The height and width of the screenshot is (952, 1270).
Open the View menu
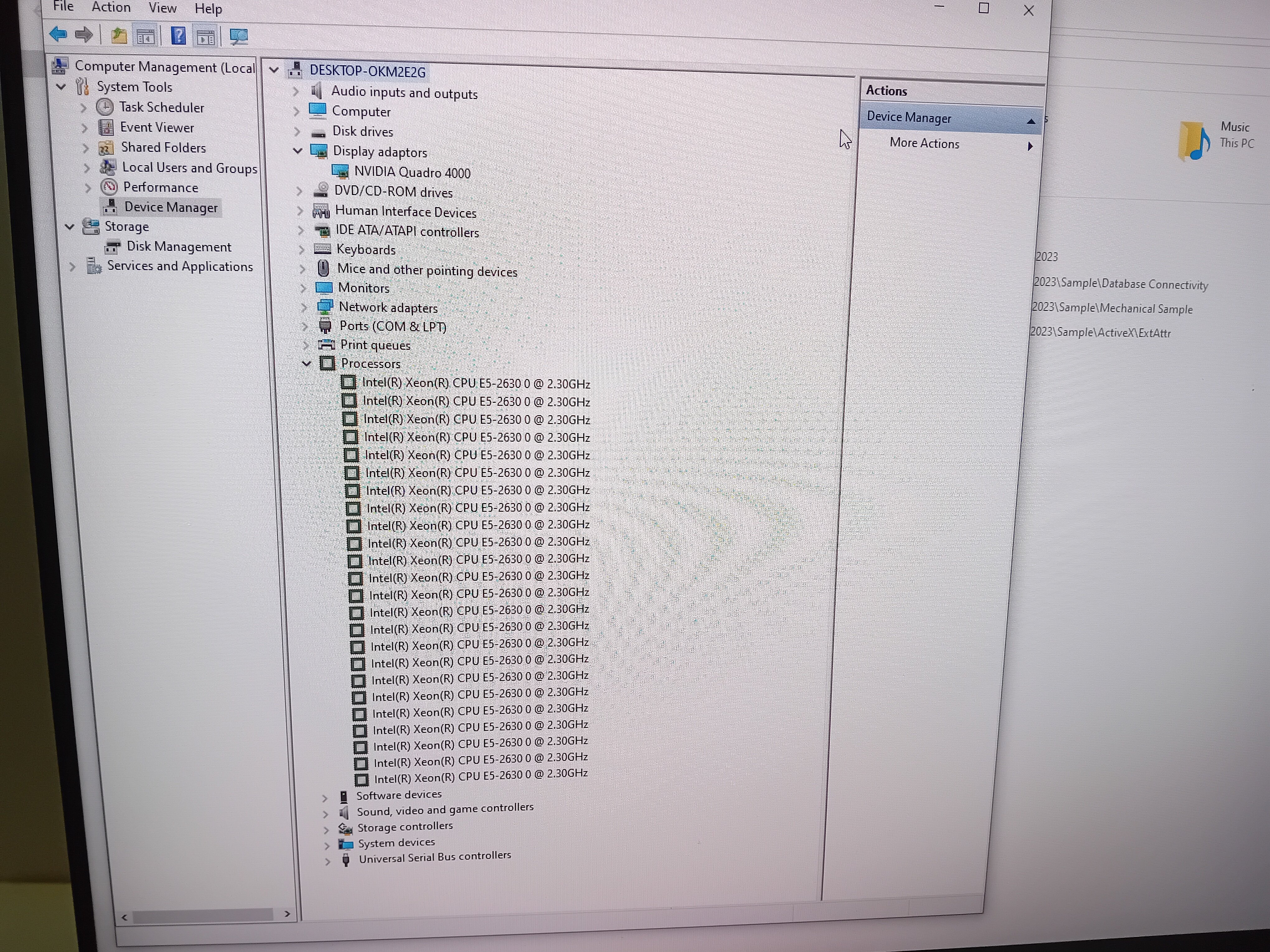[162, 8]
